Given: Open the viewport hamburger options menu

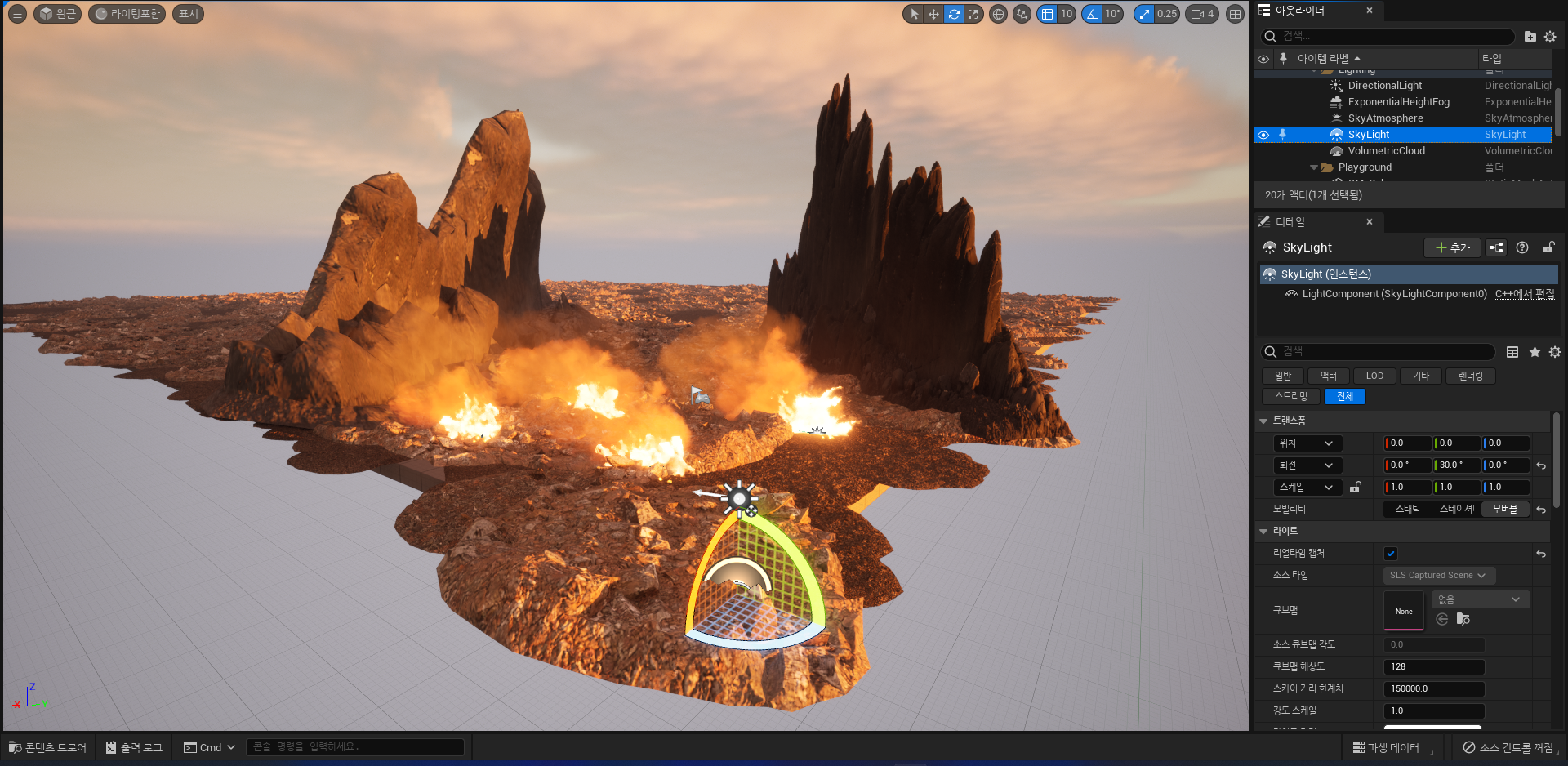Looking at the screenshot, I should tap(17, 14).
